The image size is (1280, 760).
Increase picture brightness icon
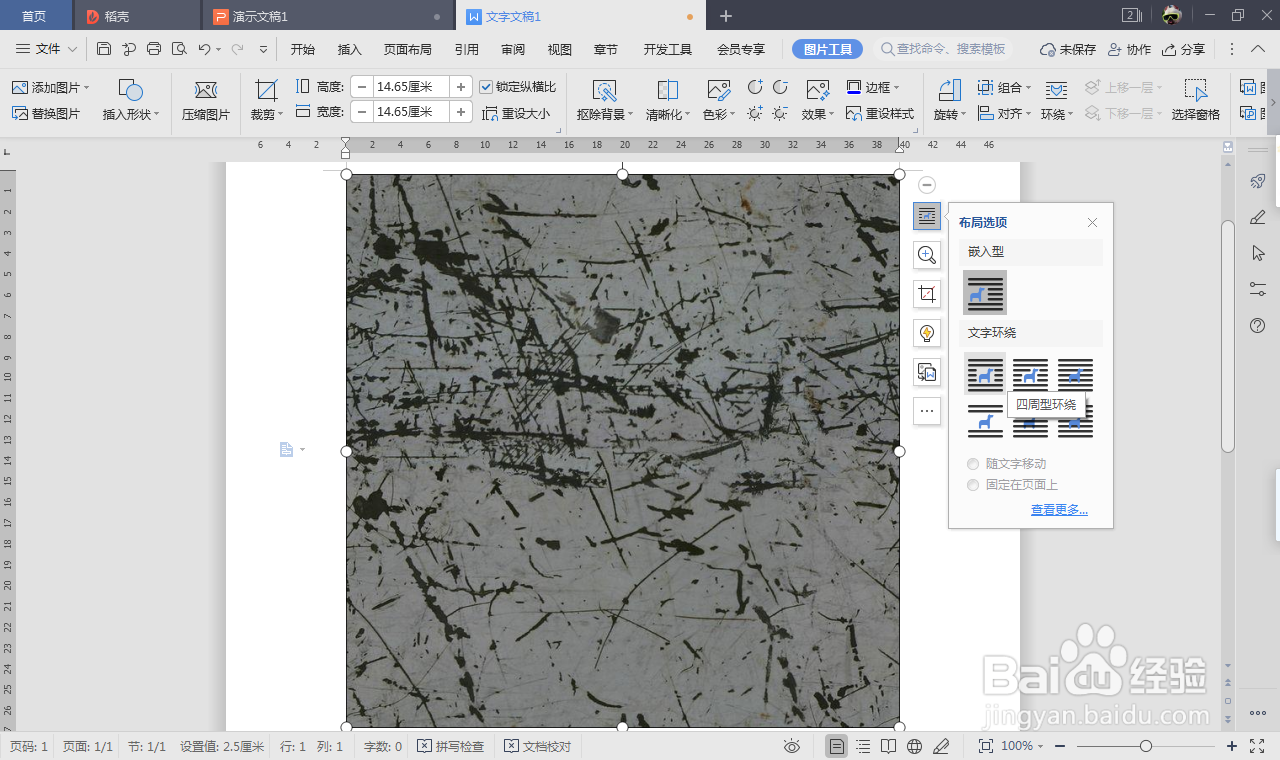[756, 113]
